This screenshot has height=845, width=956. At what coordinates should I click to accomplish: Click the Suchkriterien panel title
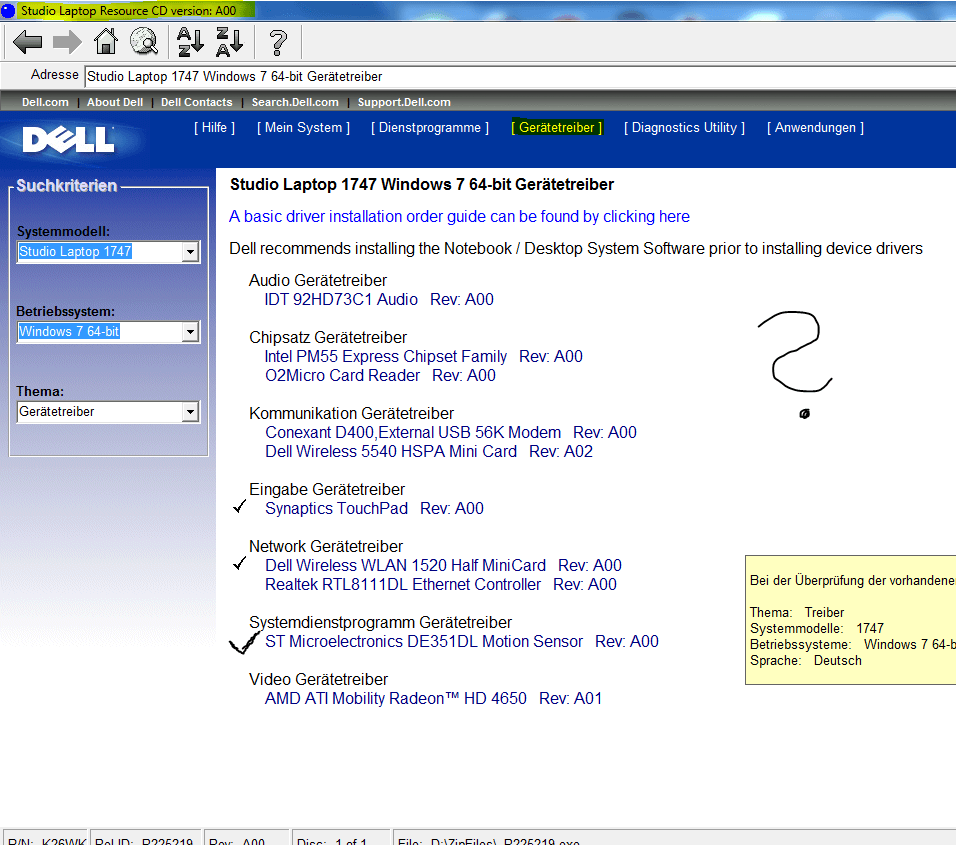pyautogui.click(x=66, y=186)
